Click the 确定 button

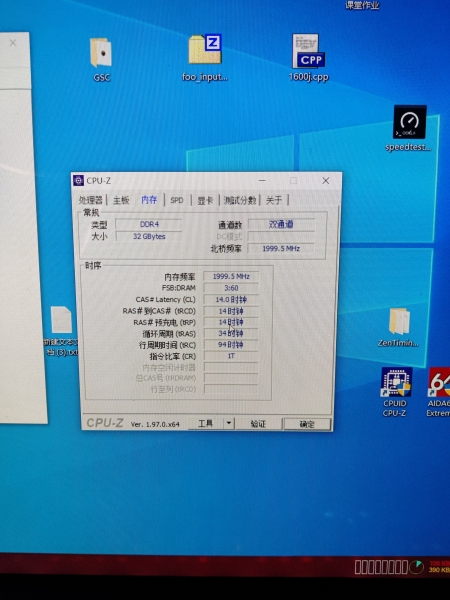coord(307,424)
